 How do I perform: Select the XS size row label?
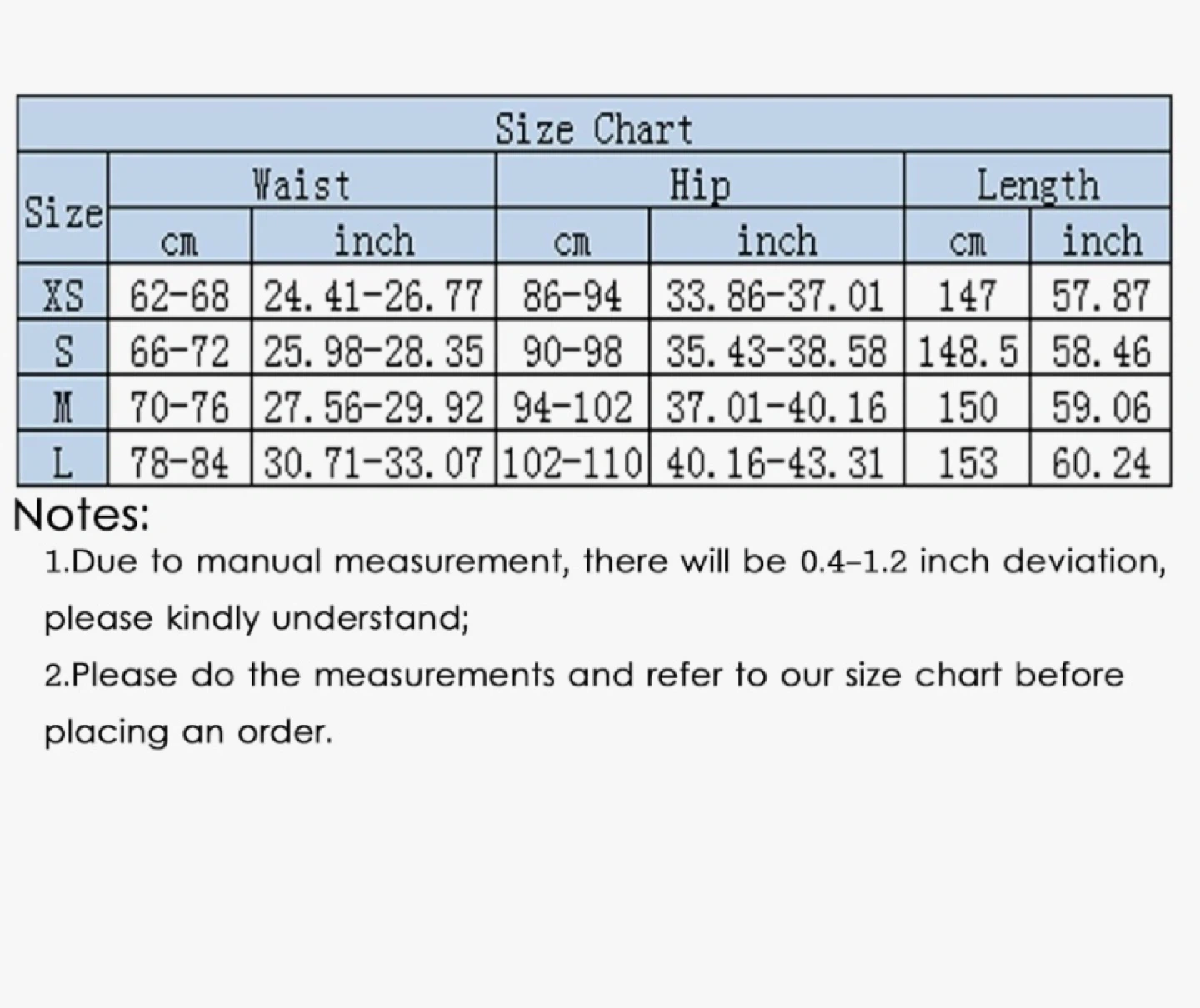tap(63, 296)
